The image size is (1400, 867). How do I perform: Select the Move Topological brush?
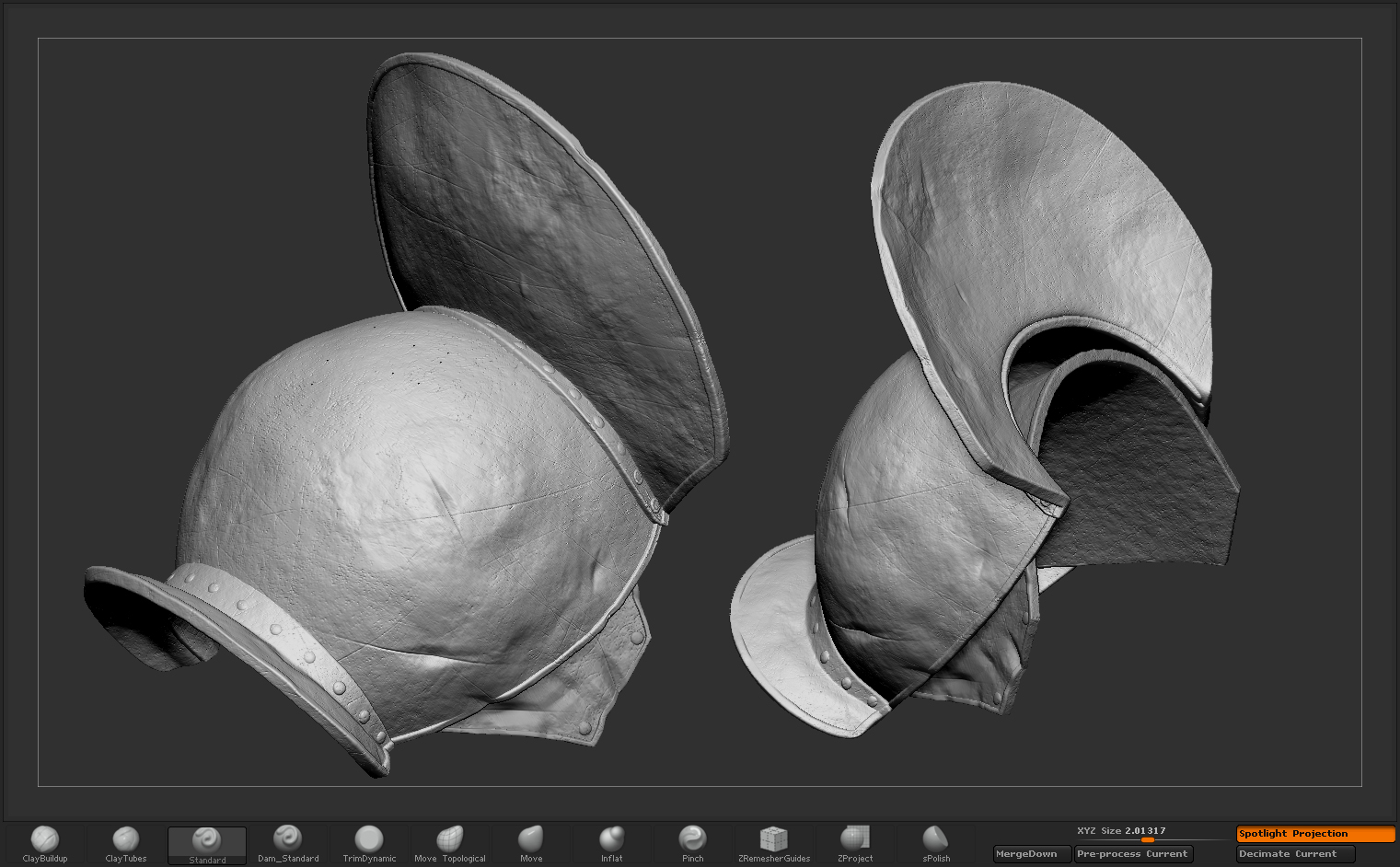tap(450, 845)
